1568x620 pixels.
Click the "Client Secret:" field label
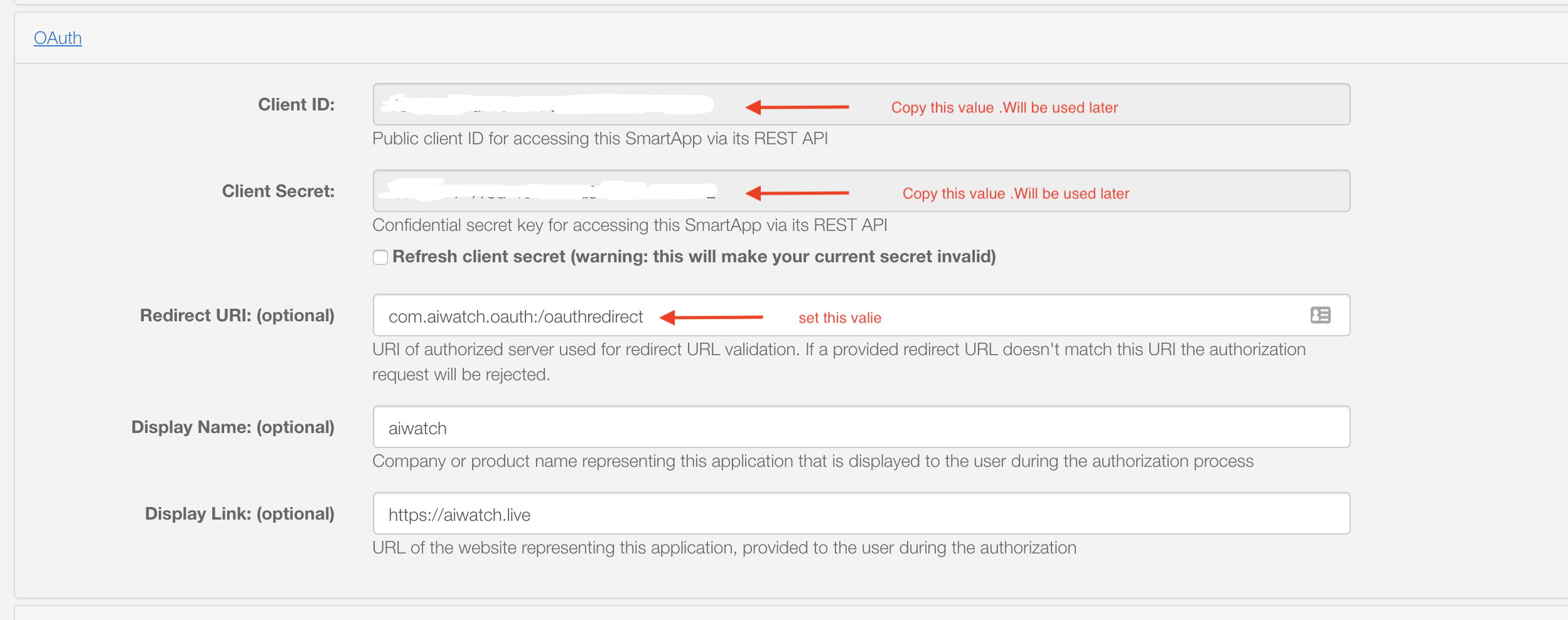click(278, 191)
